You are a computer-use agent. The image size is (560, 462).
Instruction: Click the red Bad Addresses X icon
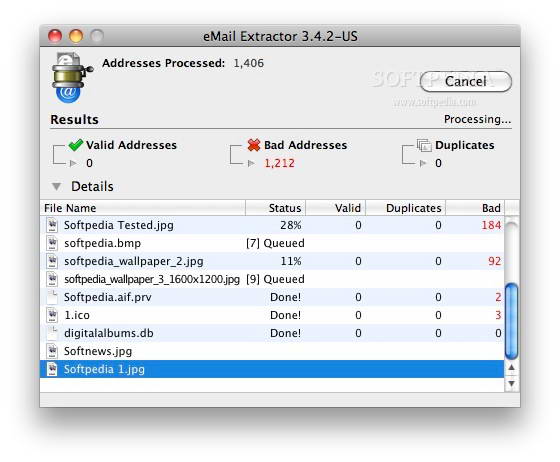coord(254,145)
